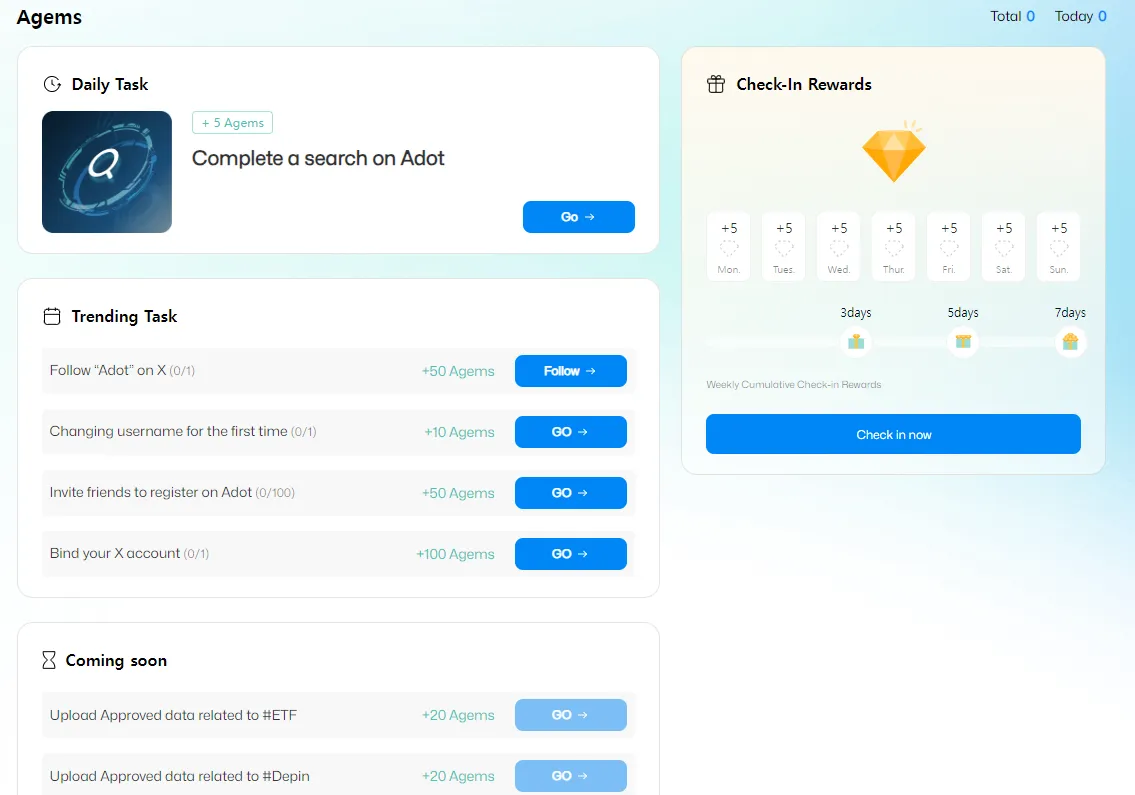Image resolution: width=1135 pixels, height=795 pixels.
Task: Click the hourglass icon beside Coming soon
Action: point(49,661)
